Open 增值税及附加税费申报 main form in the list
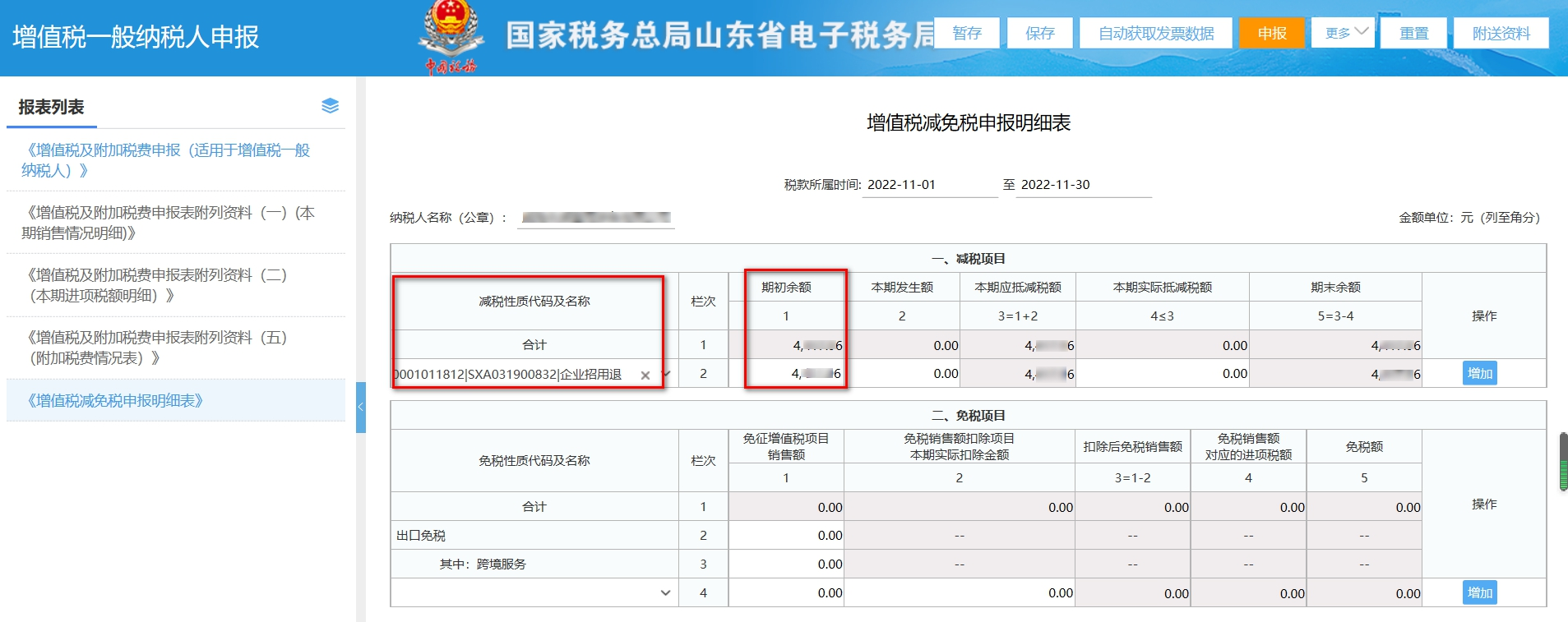This screenshot has height=622, width=1568. pos(167,160)
